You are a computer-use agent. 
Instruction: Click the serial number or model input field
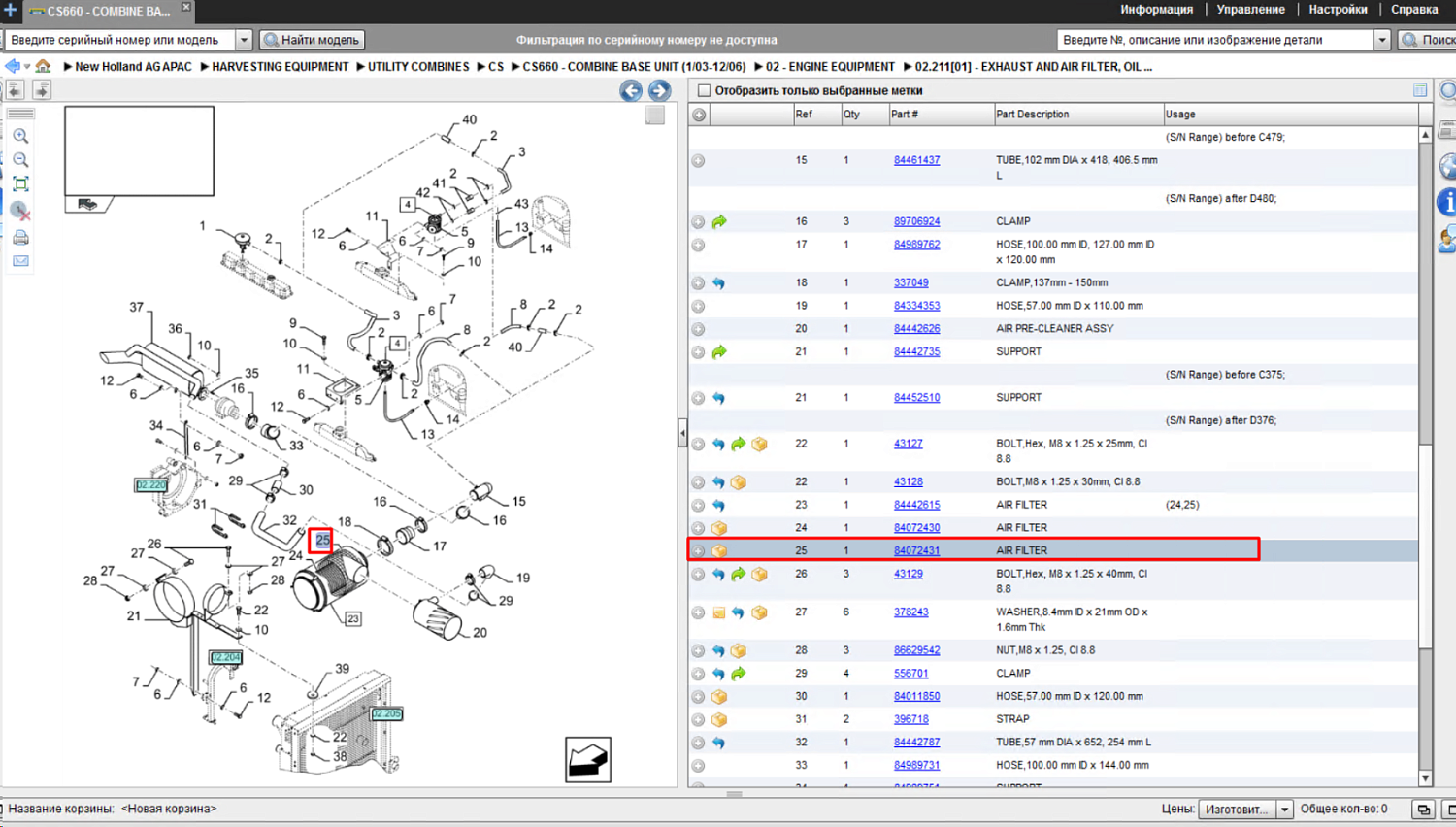tap(121, 40)
